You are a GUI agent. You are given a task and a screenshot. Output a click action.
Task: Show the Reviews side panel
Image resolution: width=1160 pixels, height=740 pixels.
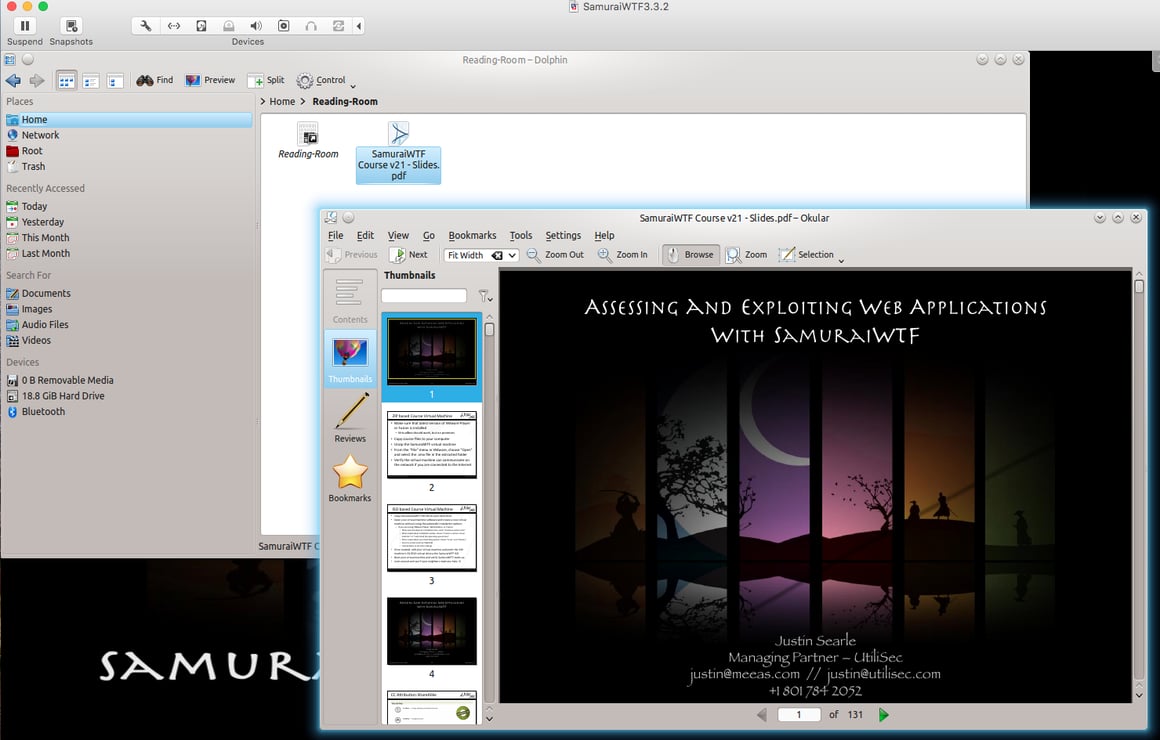(x=350, y=418)
